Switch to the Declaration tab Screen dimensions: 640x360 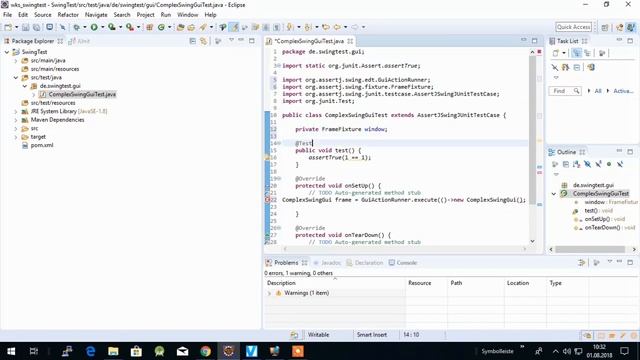tap(364, 262)
